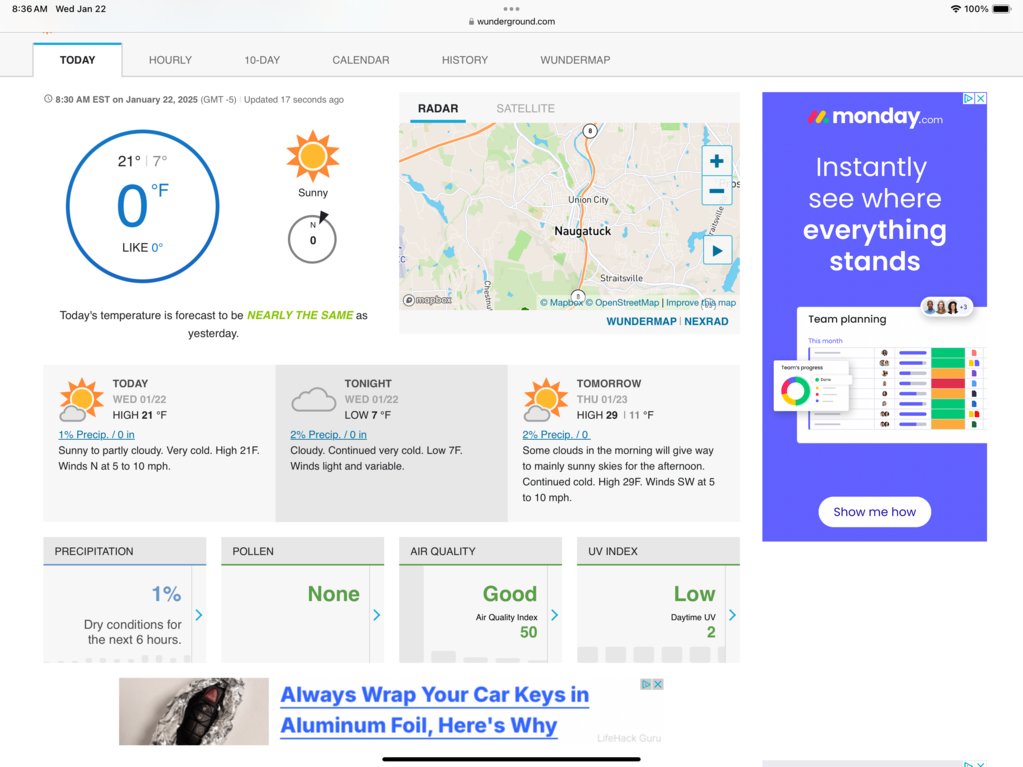Zoom in on the radar map
Screen dimensions: 1023x767
[716, 161]
